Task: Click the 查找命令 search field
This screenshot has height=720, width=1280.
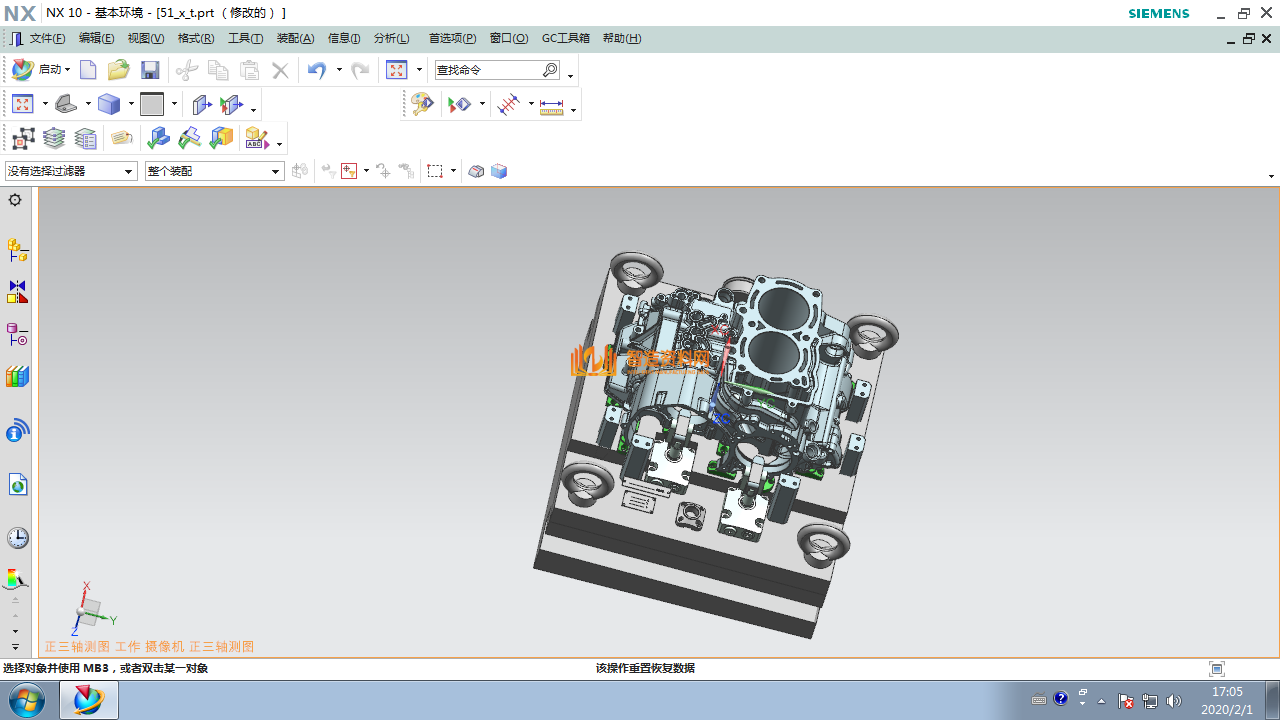Action: coord(488,70)
